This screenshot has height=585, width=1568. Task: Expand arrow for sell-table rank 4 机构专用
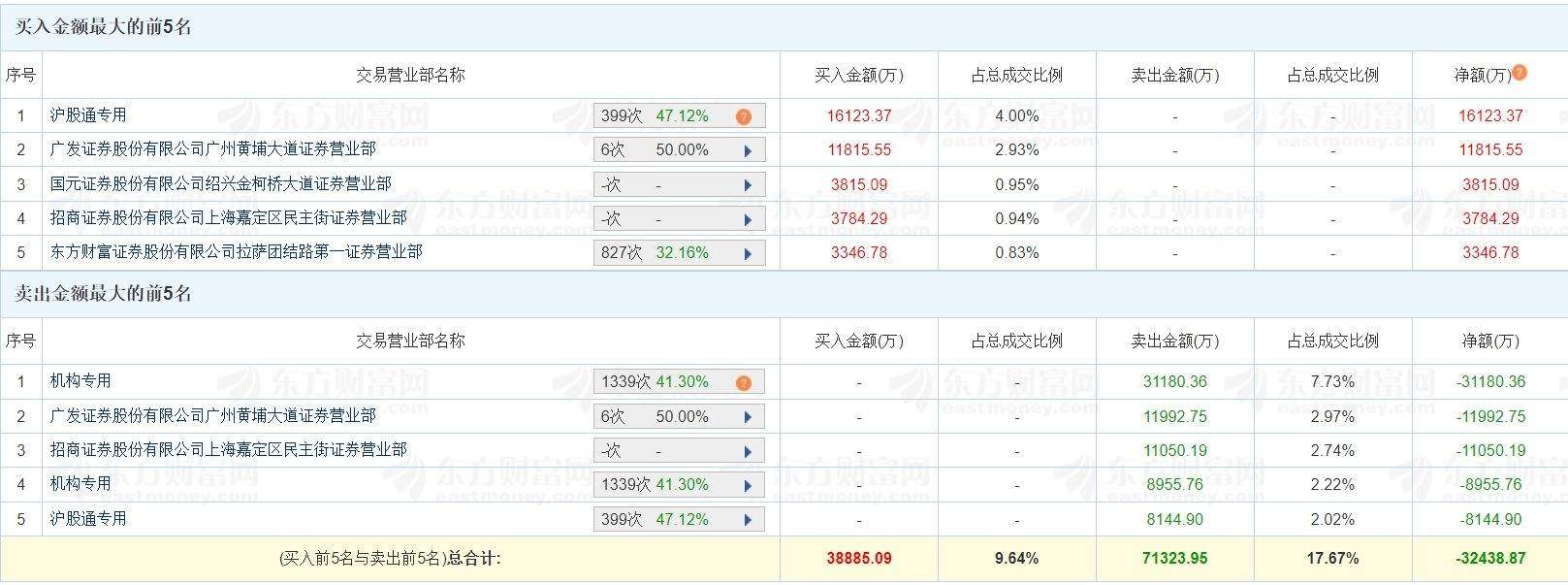point(748,486)
